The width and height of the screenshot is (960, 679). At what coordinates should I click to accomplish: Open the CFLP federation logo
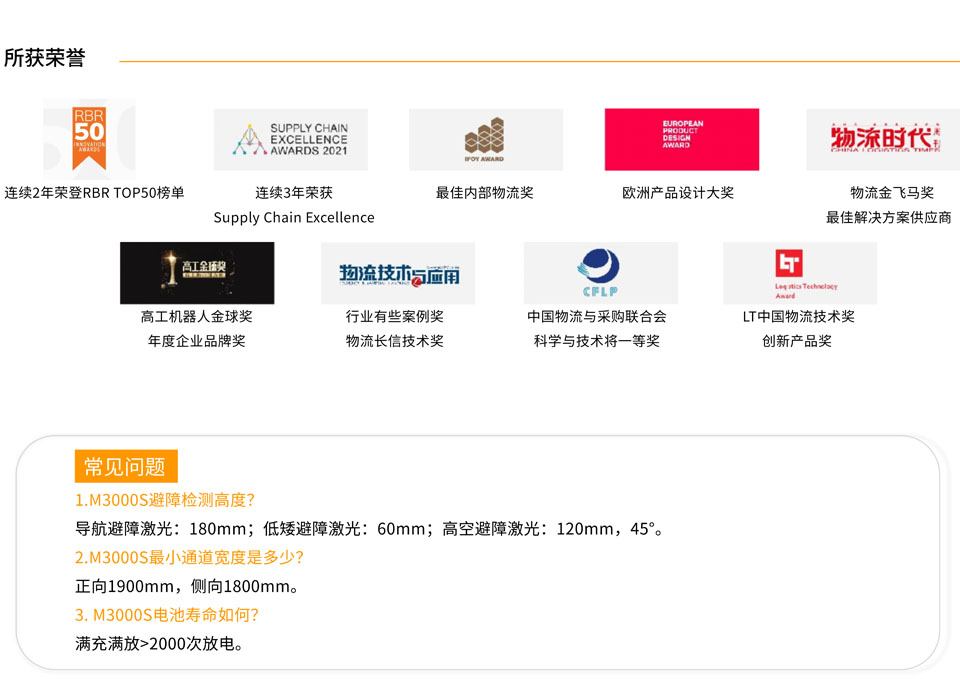pyautogui.click(x=600, y=273)
